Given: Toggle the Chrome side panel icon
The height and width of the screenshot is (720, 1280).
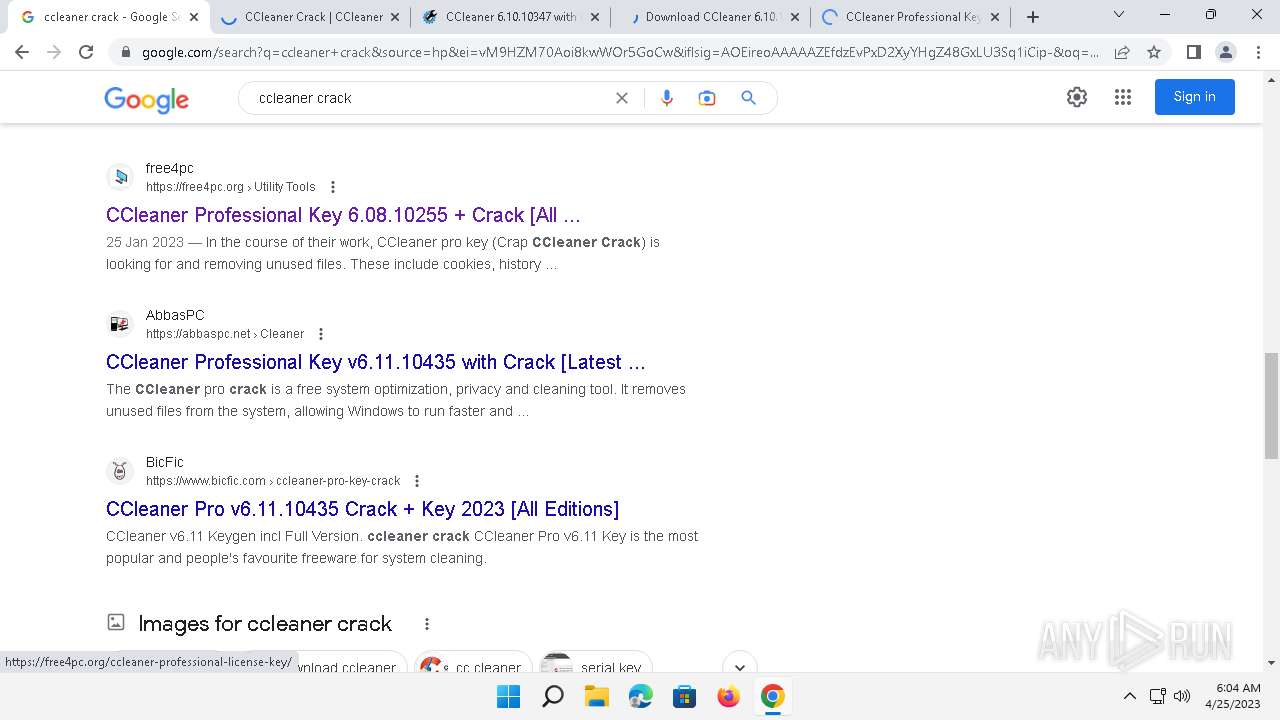Looking at the screenshot, I should coord(1193,52).
